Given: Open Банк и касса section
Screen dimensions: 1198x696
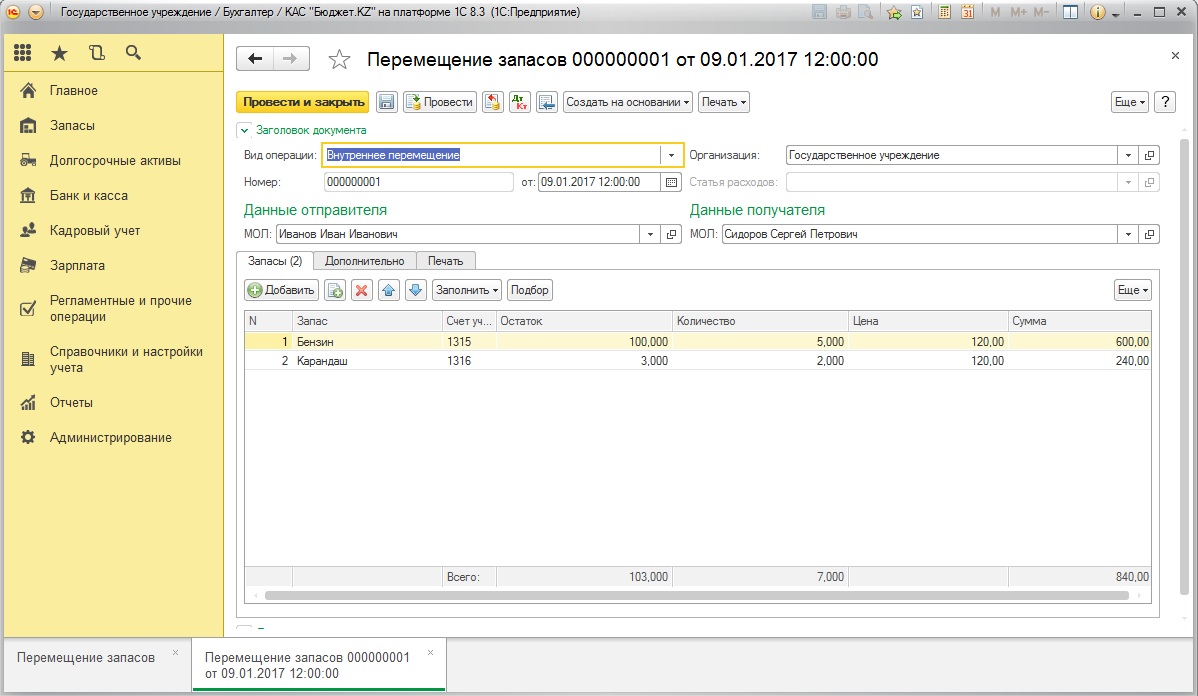Looking at the screenshot, I should point(89,196).
